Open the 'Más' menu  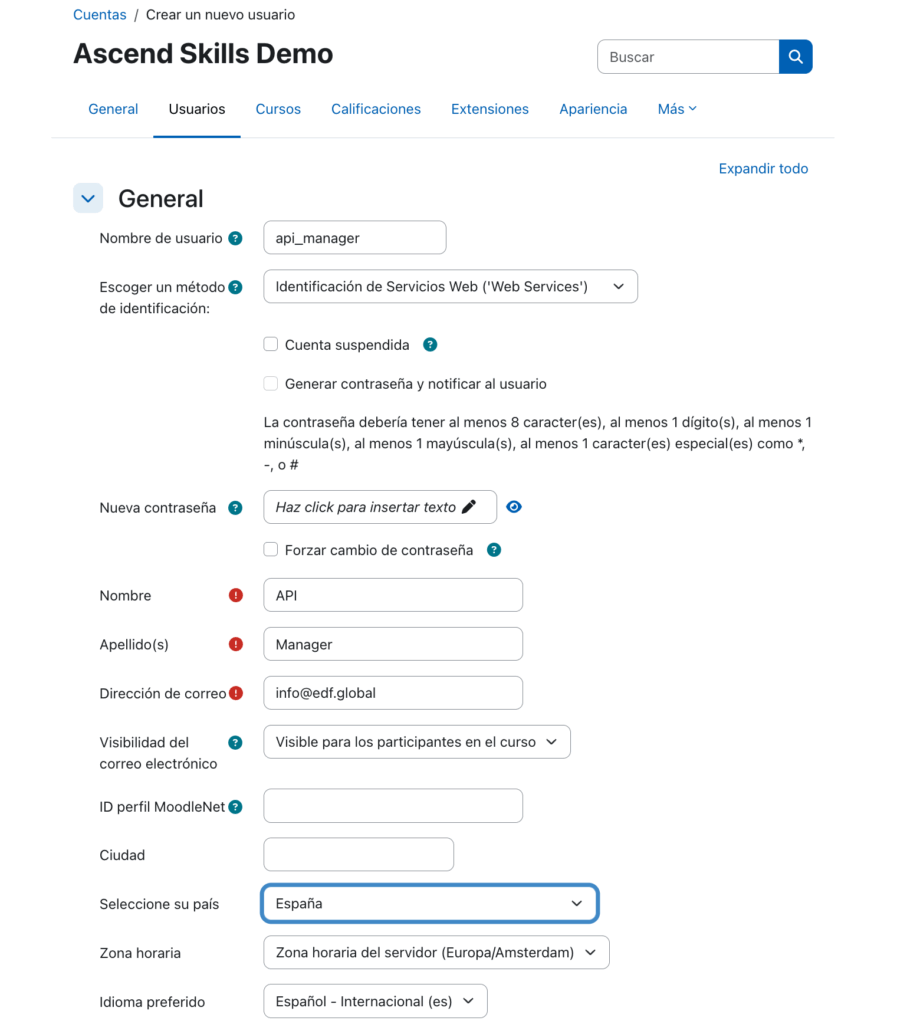[677, 109]
